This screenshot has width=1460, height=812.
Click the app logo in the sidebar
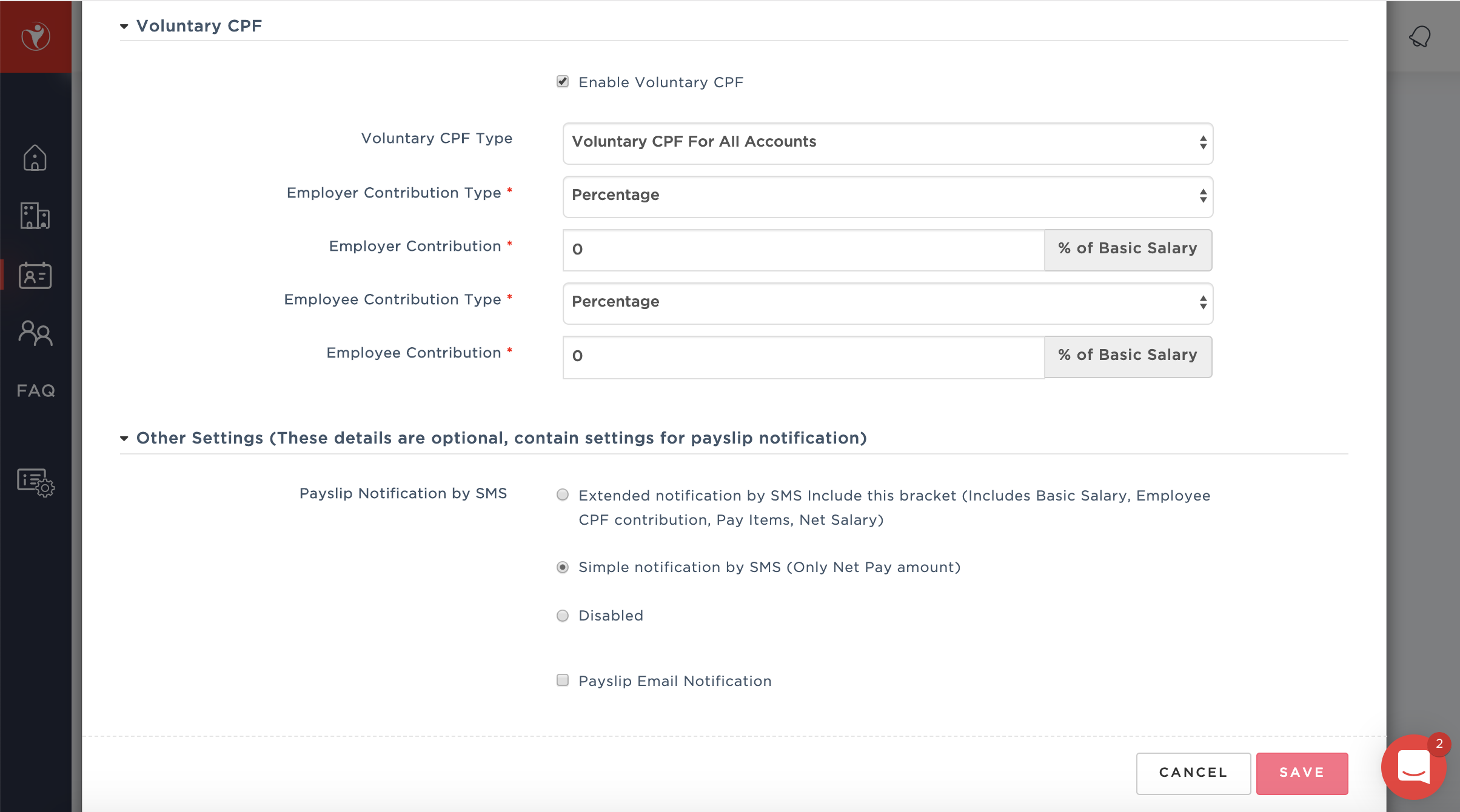(x=36, y=36)
